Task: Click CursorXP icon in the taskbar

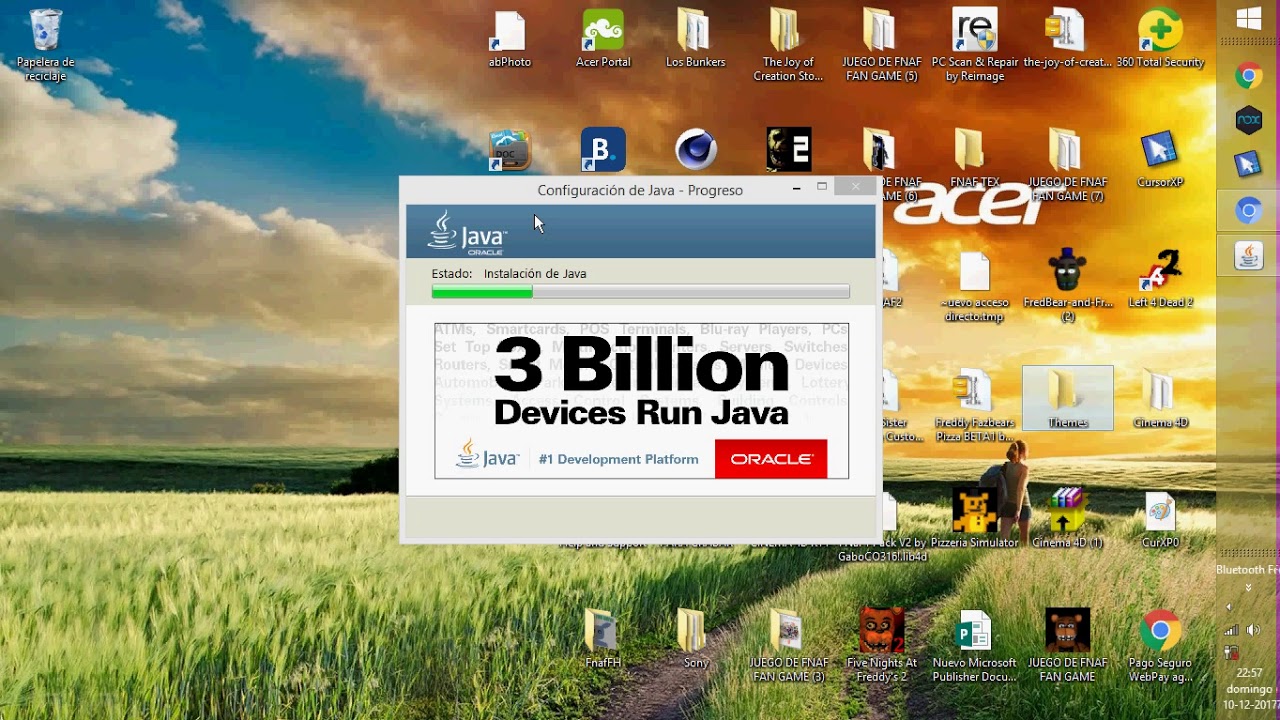Action: [x=1248, y=164]
